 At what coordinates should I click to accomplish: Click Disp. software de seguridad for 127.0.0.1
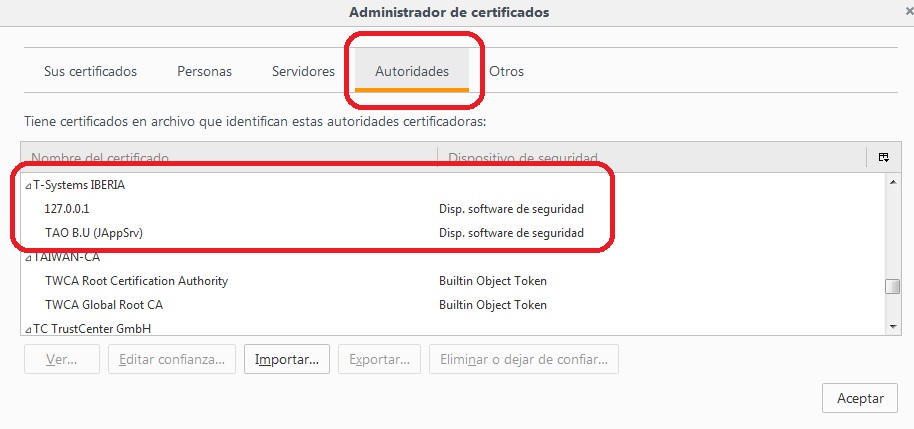tap(511, 209)
